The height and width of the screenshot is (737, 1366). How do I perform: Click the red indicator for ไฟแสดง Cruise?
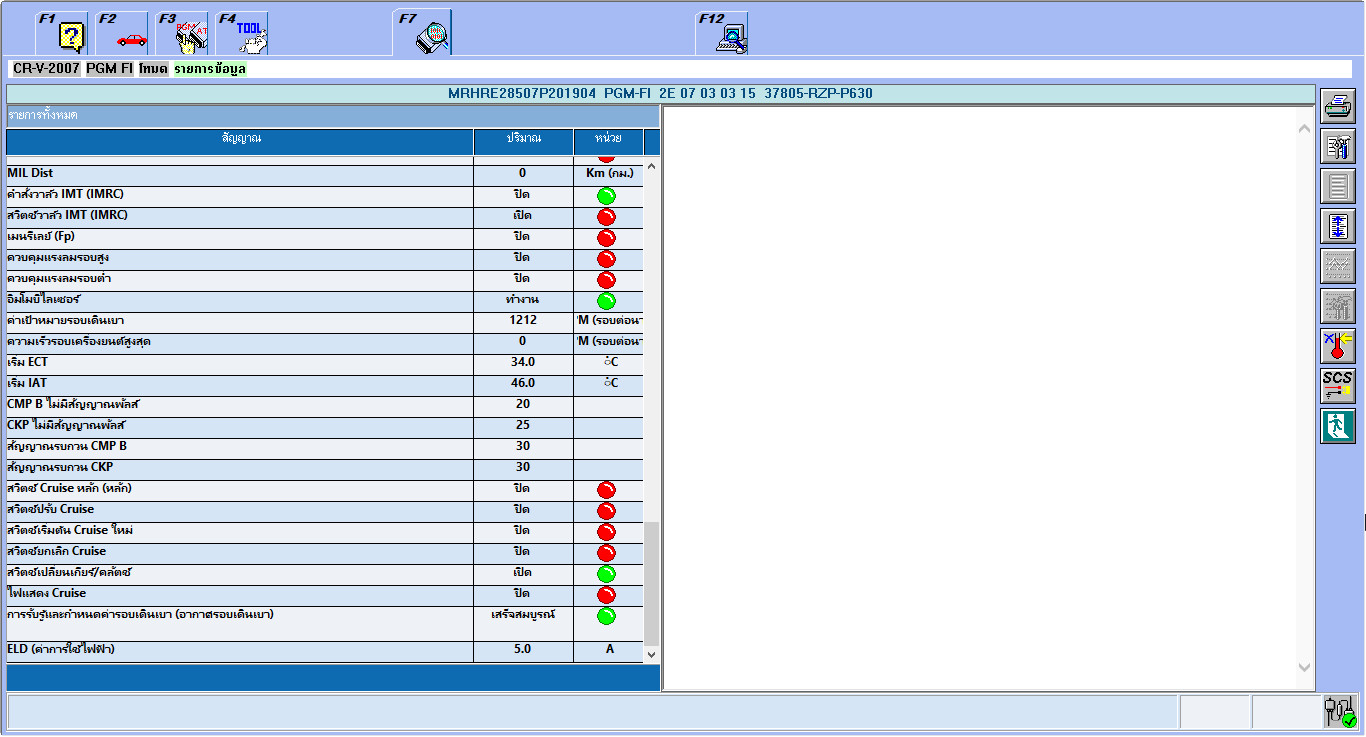pyautogui.click(x=606, y=595)
